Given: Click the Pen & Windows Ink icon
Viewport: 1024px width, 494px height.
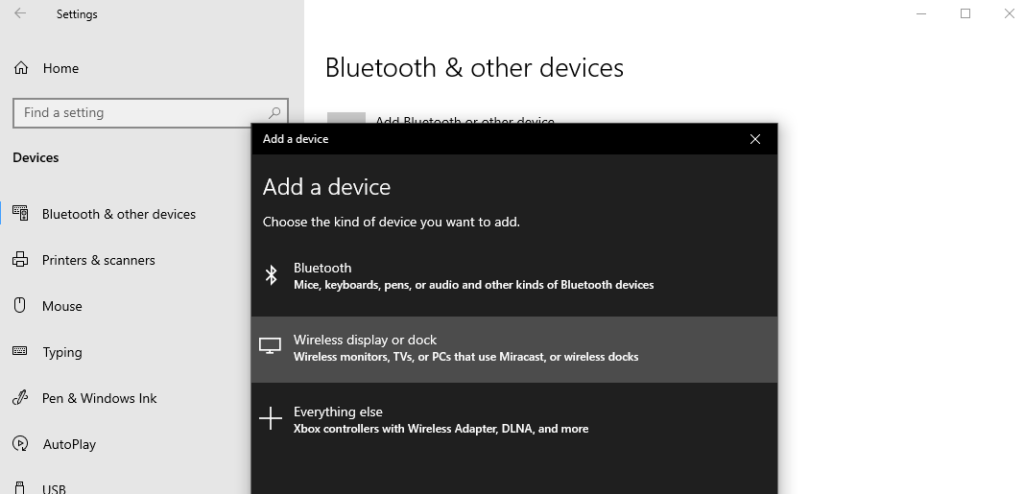Looking at the screenshot, I should (20, 397).
